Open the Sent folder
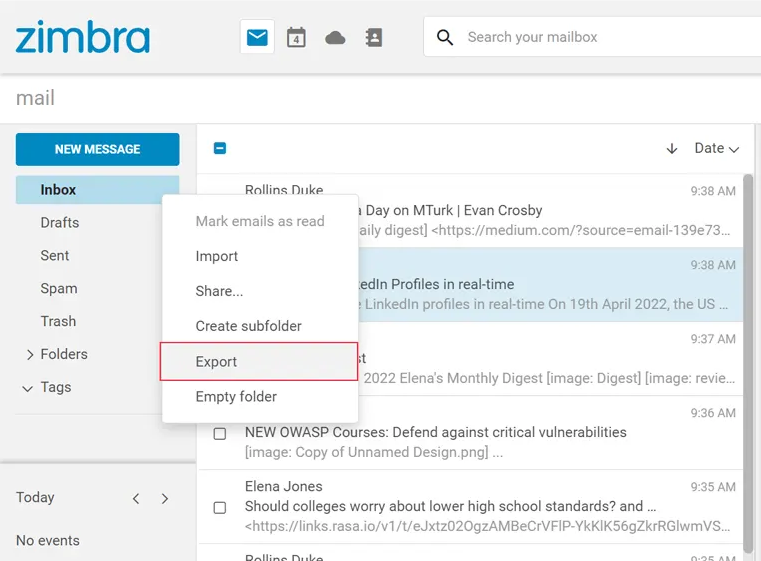 pyautogui.click(x=55, y=256)
